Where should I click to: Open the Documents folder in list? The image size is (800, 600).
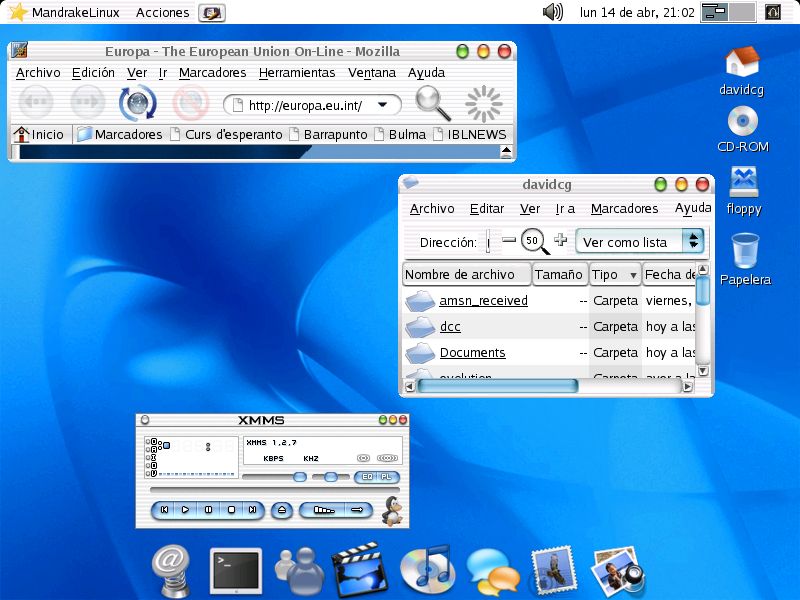472,353
